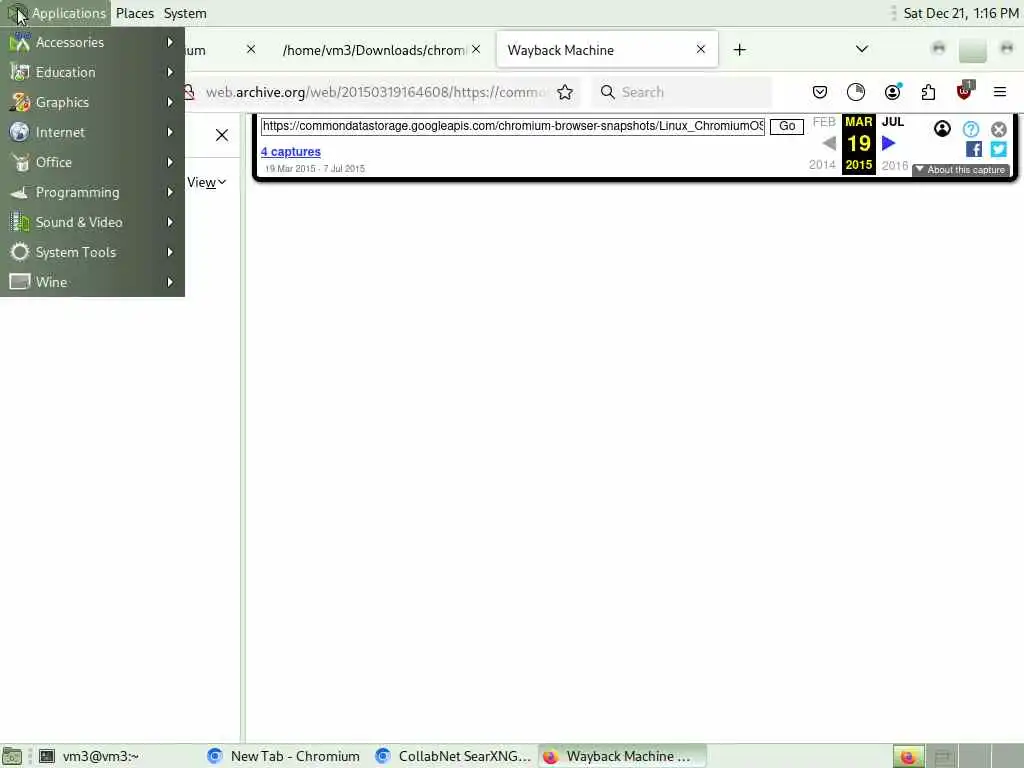
Task: Click the web.archive.org address bar
Action: [x=374, y=92]
